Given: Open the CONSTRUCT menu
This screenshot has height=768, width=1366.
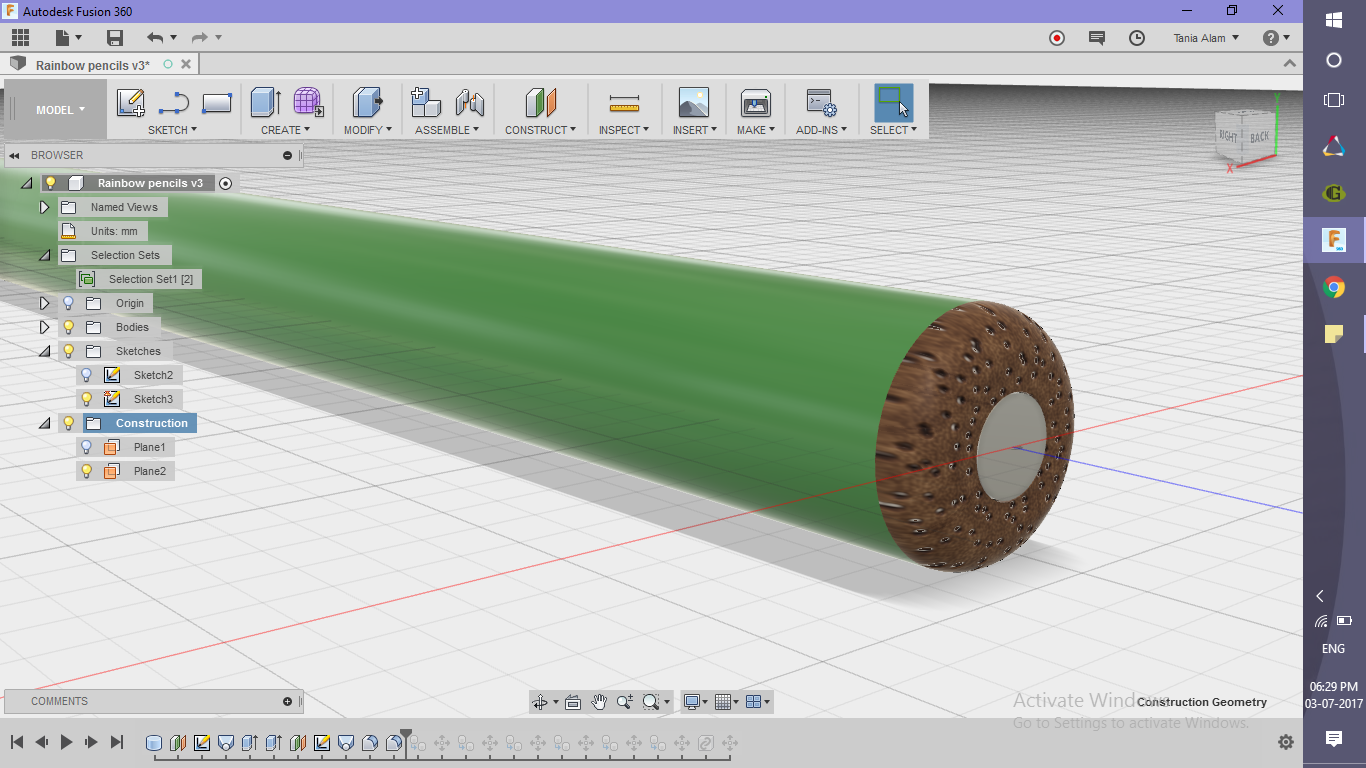Looking at the screenshot, I should point(540,130).
